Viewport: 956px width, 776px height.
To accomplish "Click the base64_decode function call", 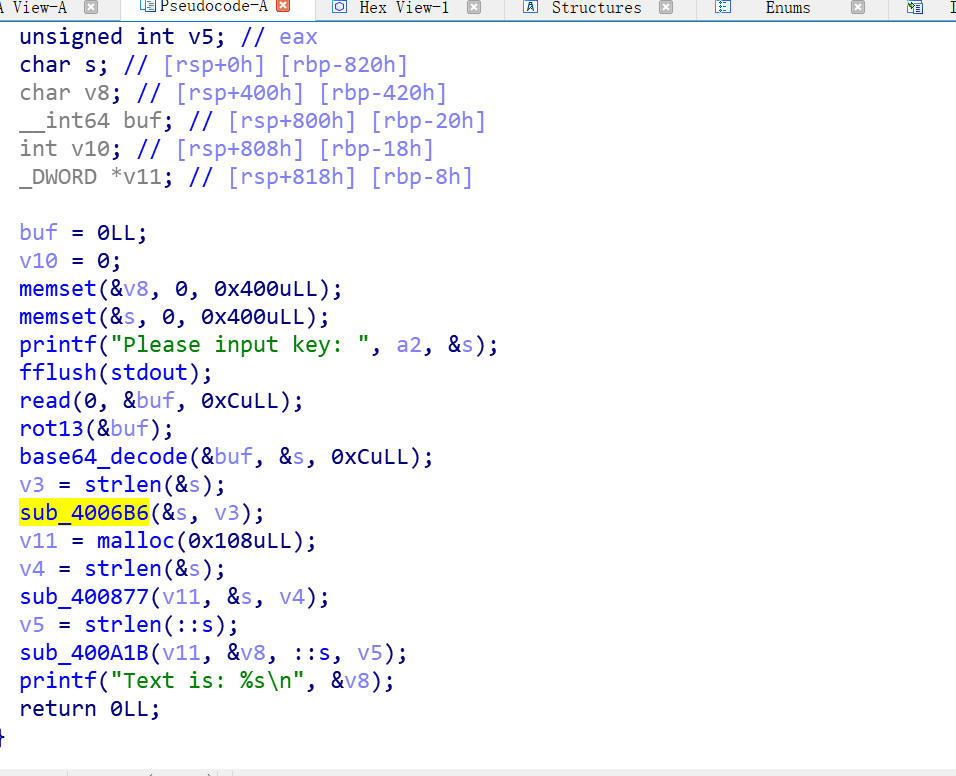I will [102, 456].
